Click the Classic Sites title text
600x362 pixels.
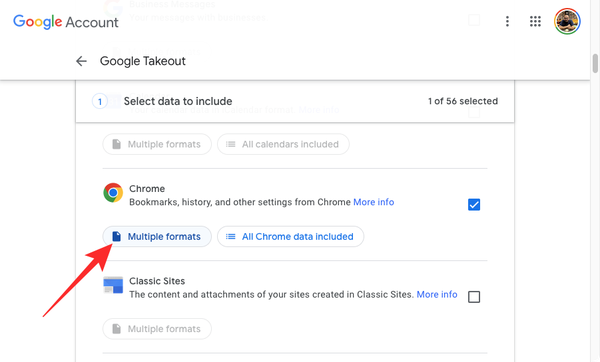point(157,281)
